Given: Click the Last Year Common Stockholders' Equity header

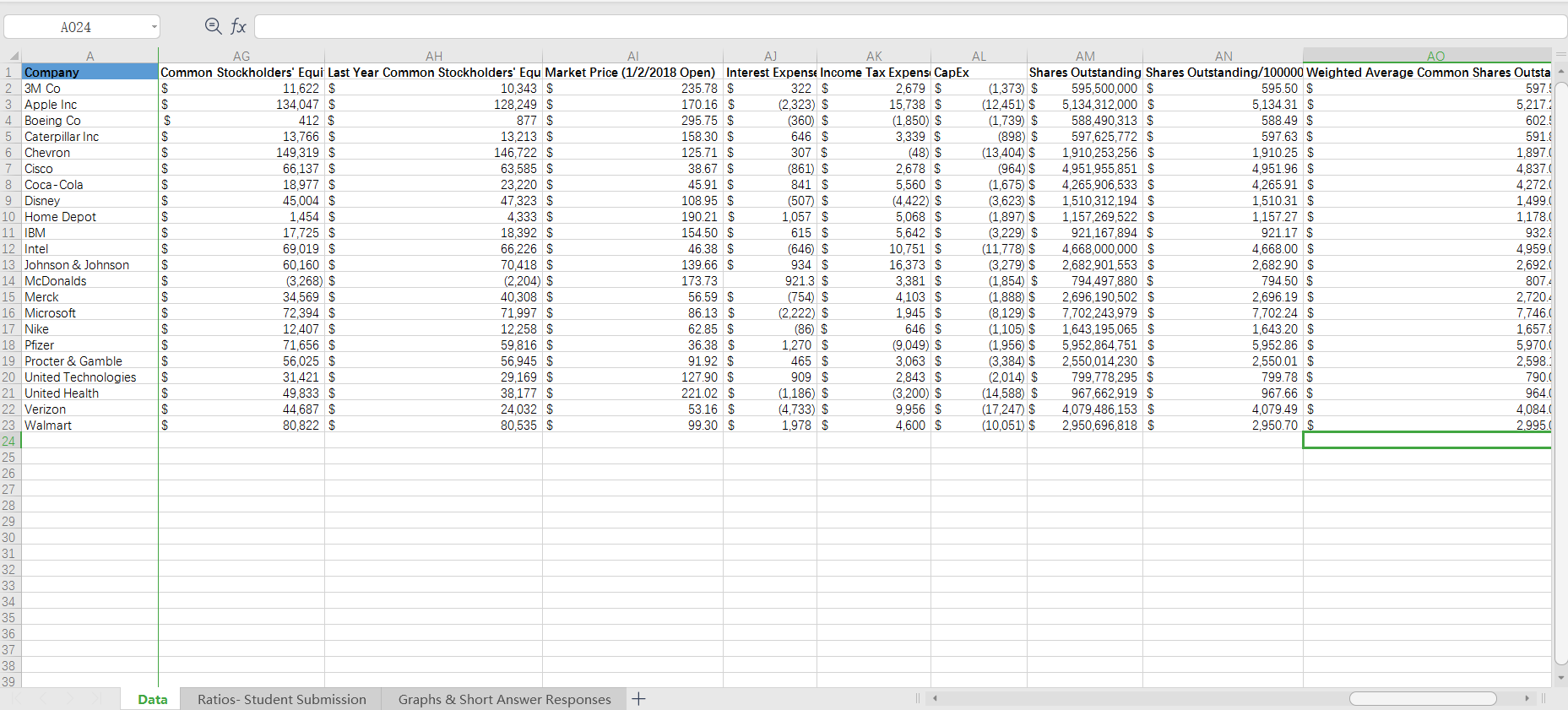Looking at the screenshot, I should pyautogui.click(x=434, y=73).
